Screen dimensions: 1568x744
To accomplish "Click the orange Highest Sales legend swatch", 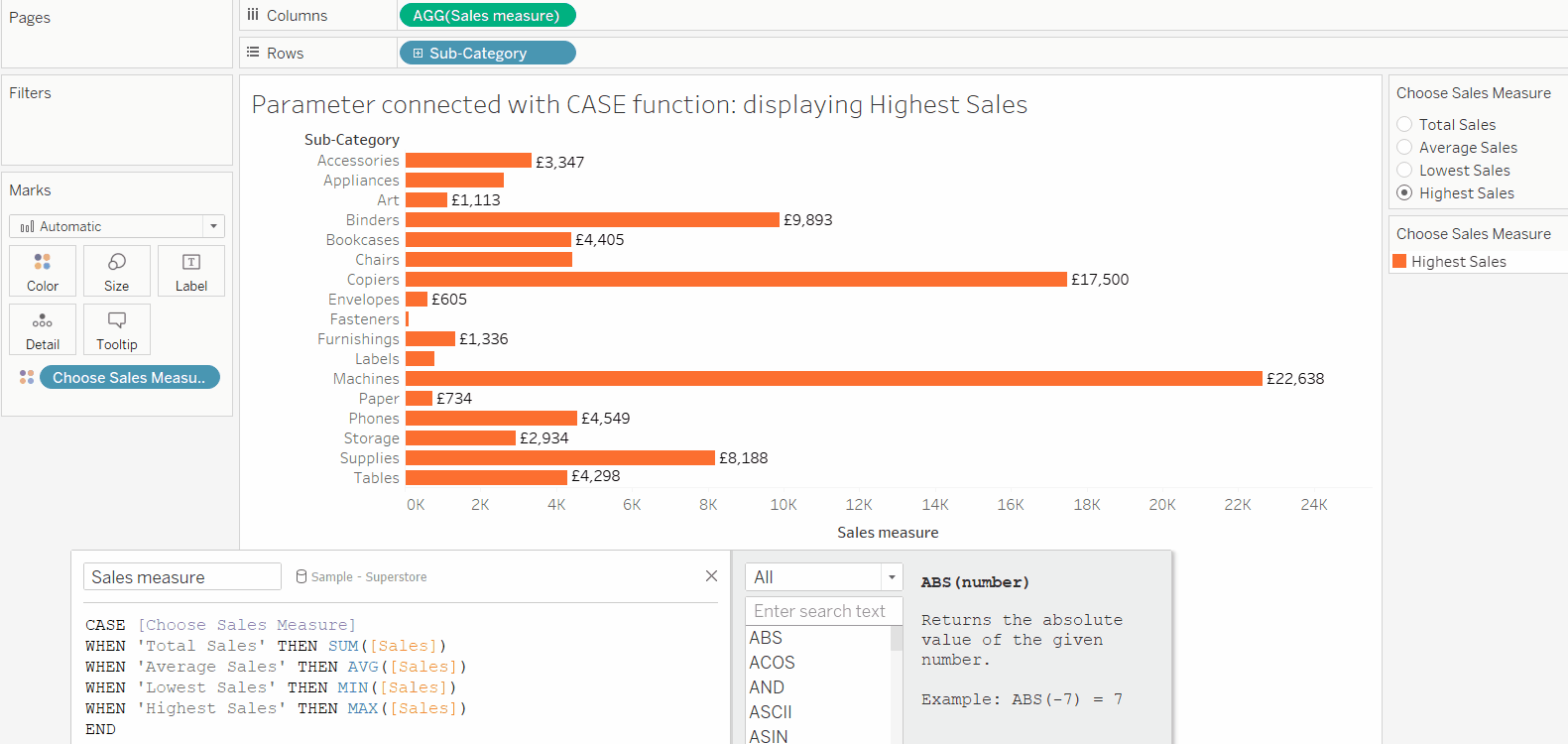I will pos(1399,262).
